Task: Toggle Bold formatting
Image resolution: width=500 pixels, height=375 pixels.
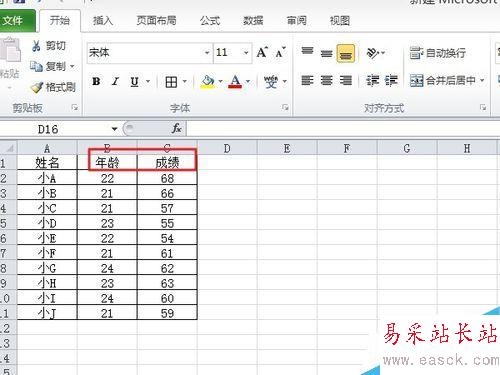Action: tap(96, 81)
